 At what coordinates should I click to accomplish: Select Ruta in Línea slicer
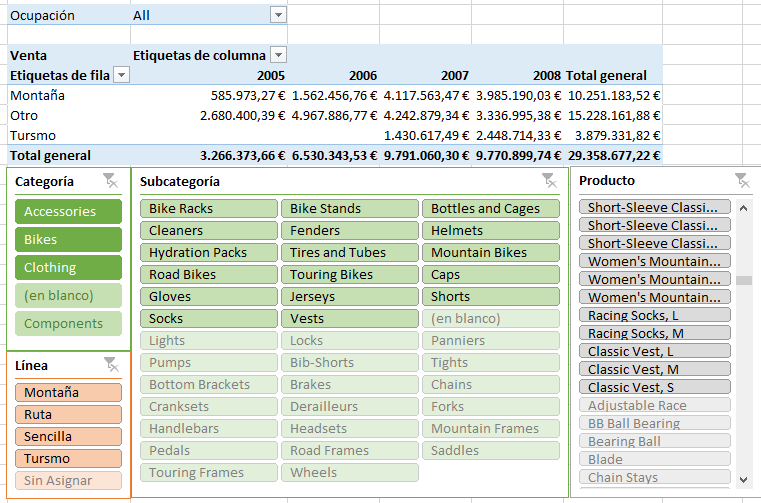coord(68,414)
